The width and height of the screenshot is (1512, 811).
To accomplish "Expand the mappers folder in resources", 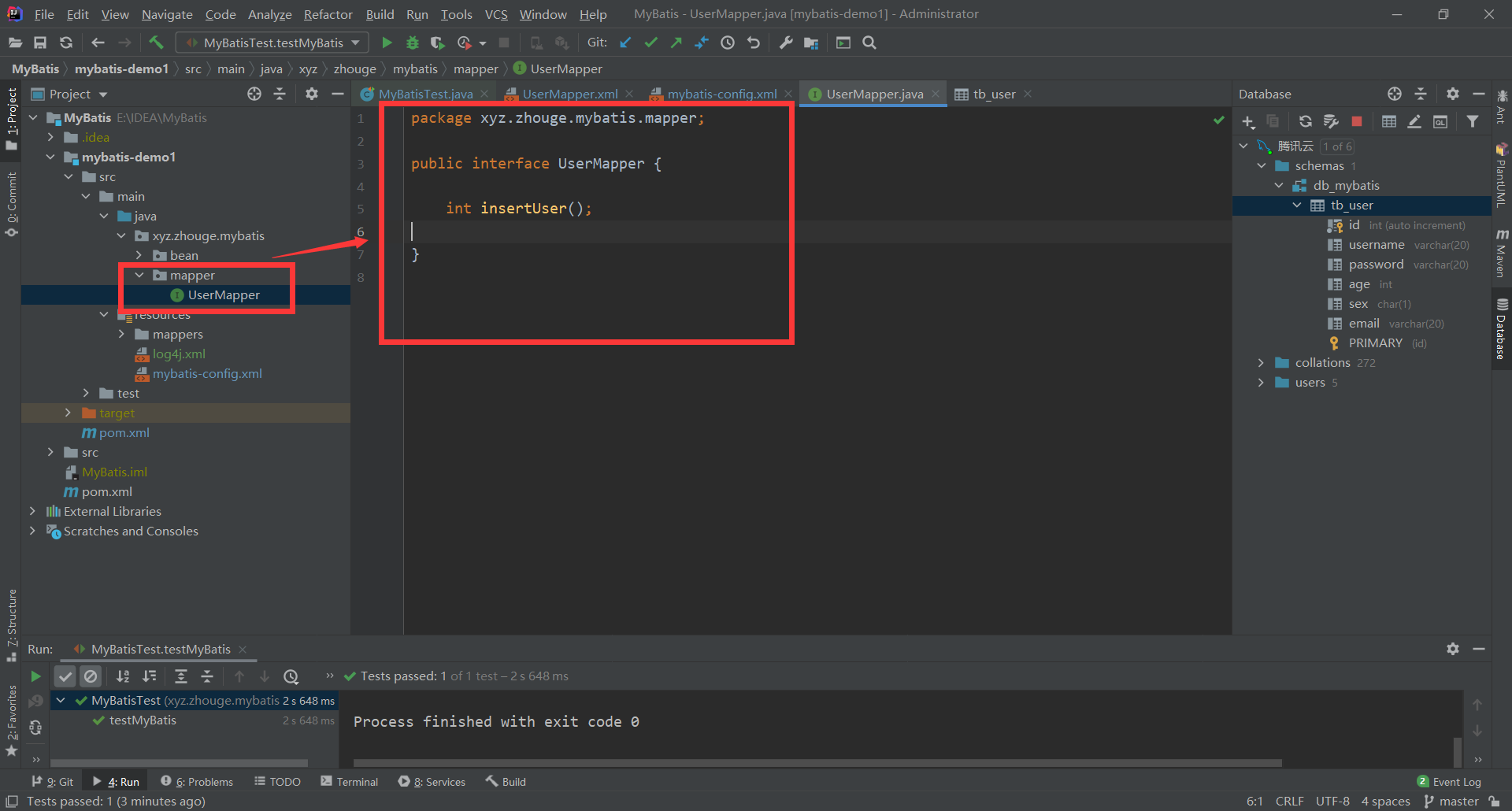I will 121,334.
